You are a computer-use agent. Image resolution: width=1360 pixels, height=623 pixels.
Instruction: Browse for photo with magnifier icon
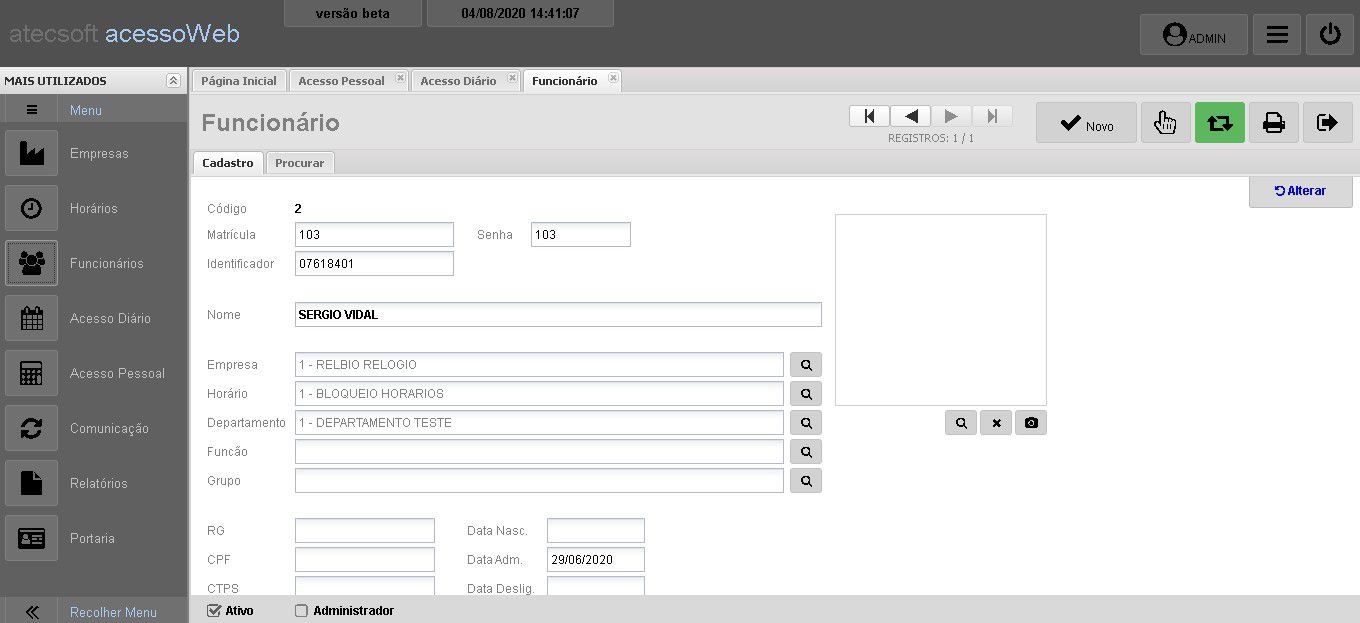point(961,423)
